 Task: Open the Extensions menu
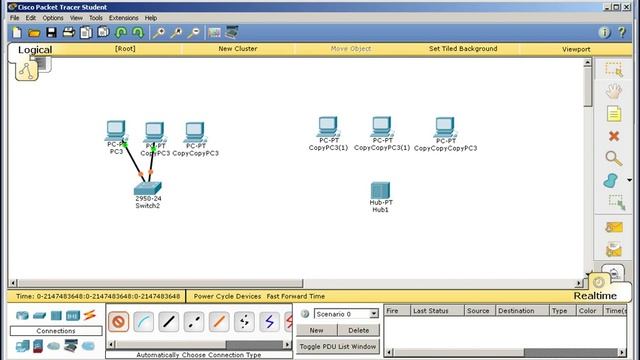[123, 18]
